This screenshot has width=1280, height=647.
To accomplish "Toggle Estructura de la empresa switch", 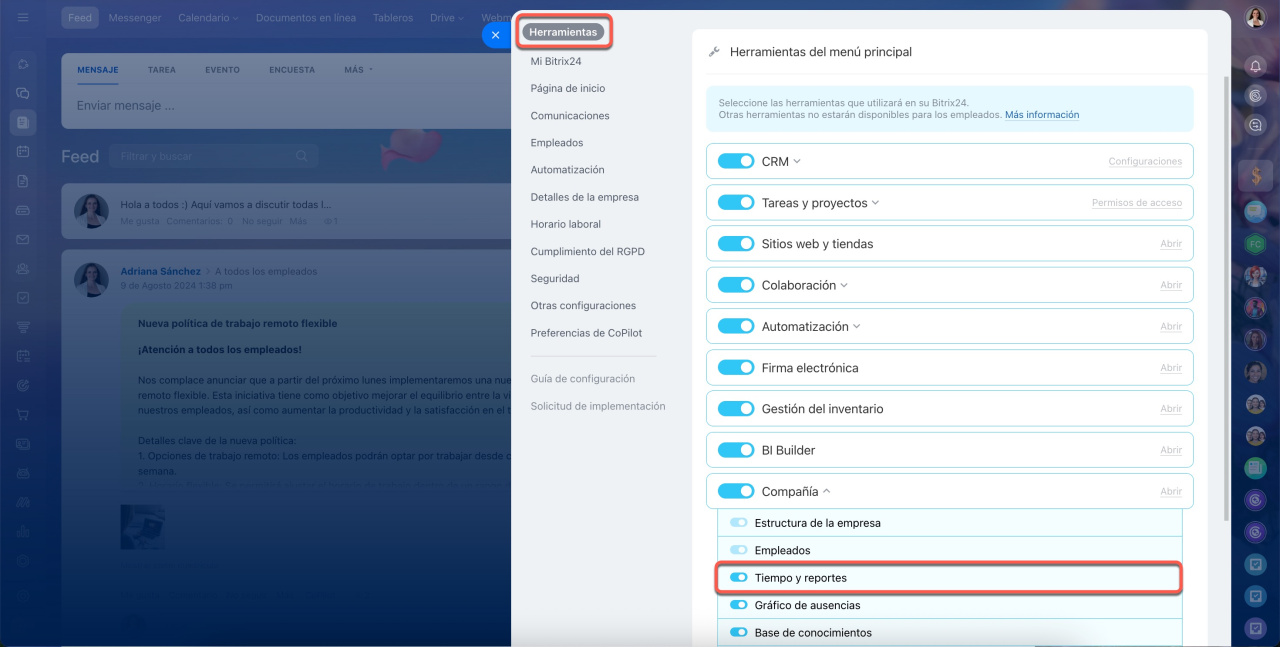I will (739, 523).
